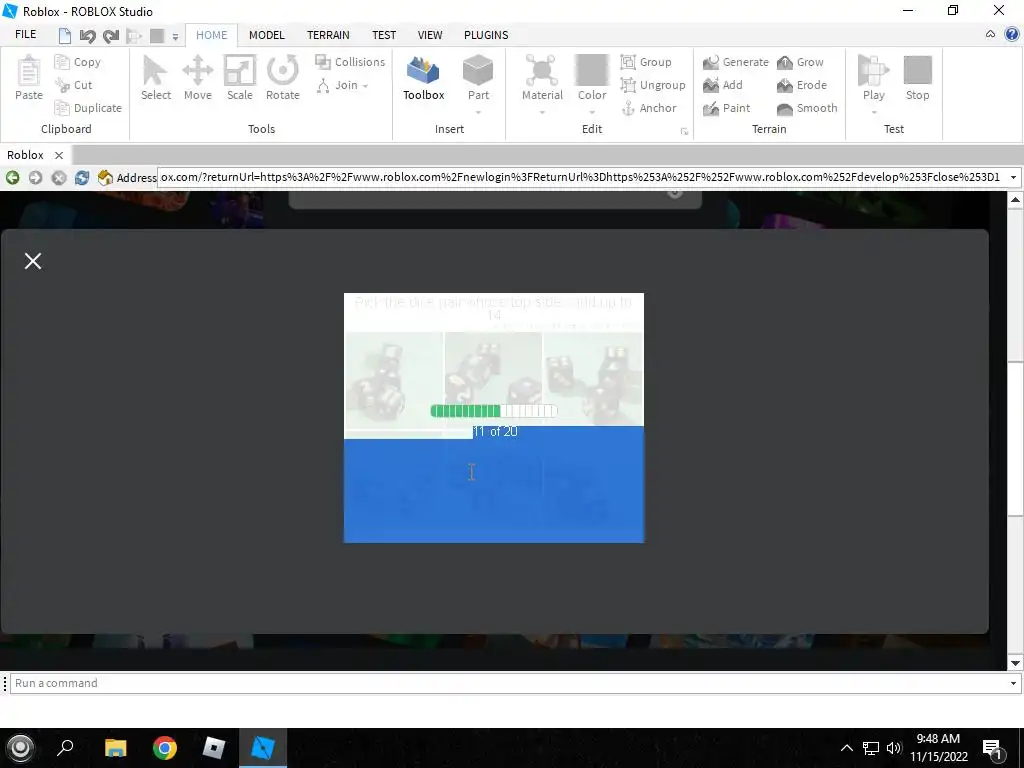
Task: Switch to the PLUGINS ribbon tab
Action: click(486, 35)
